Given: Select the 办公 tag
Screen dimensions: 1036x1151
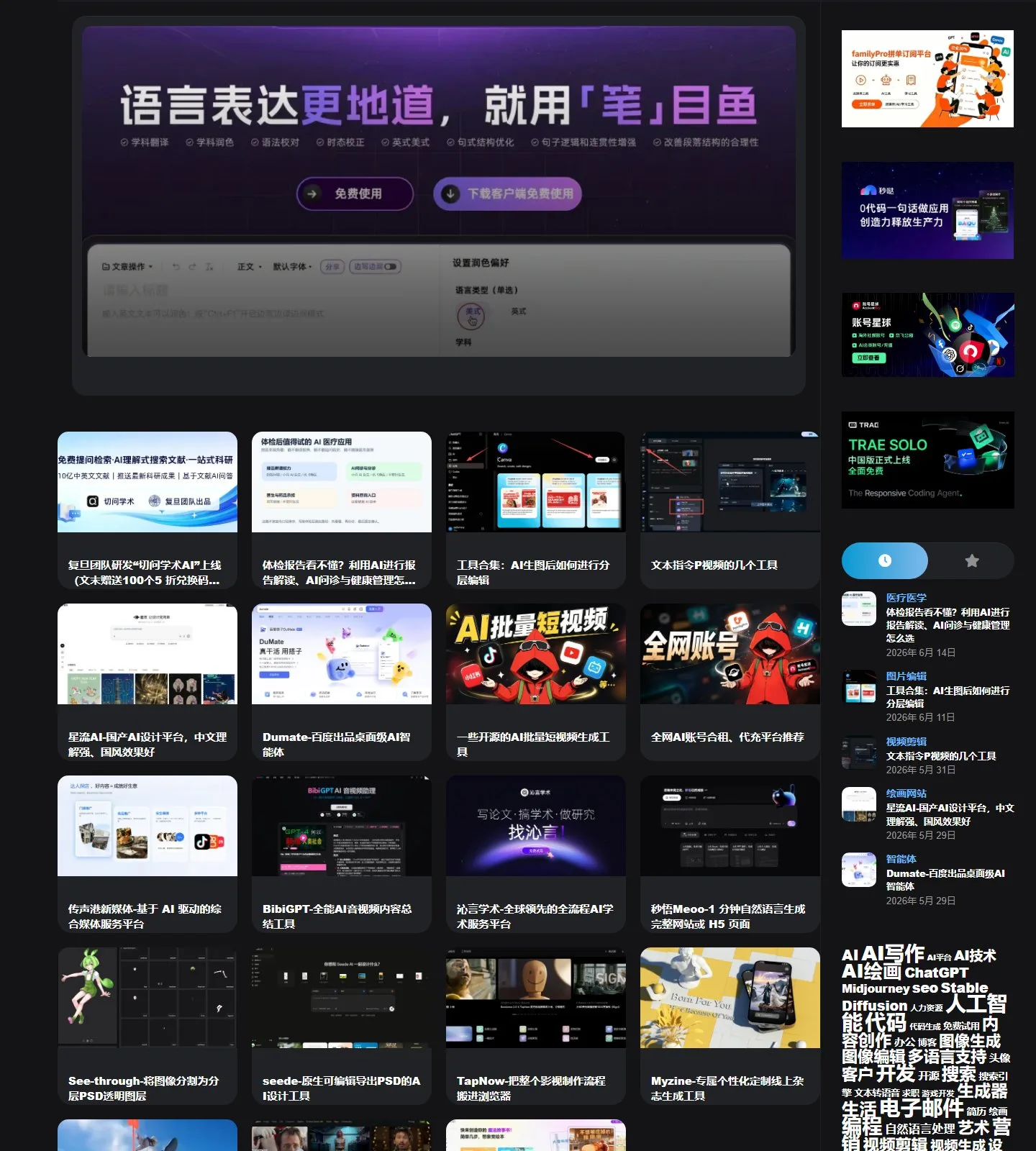Looking at the screenshot, I should coord(904,1041).
